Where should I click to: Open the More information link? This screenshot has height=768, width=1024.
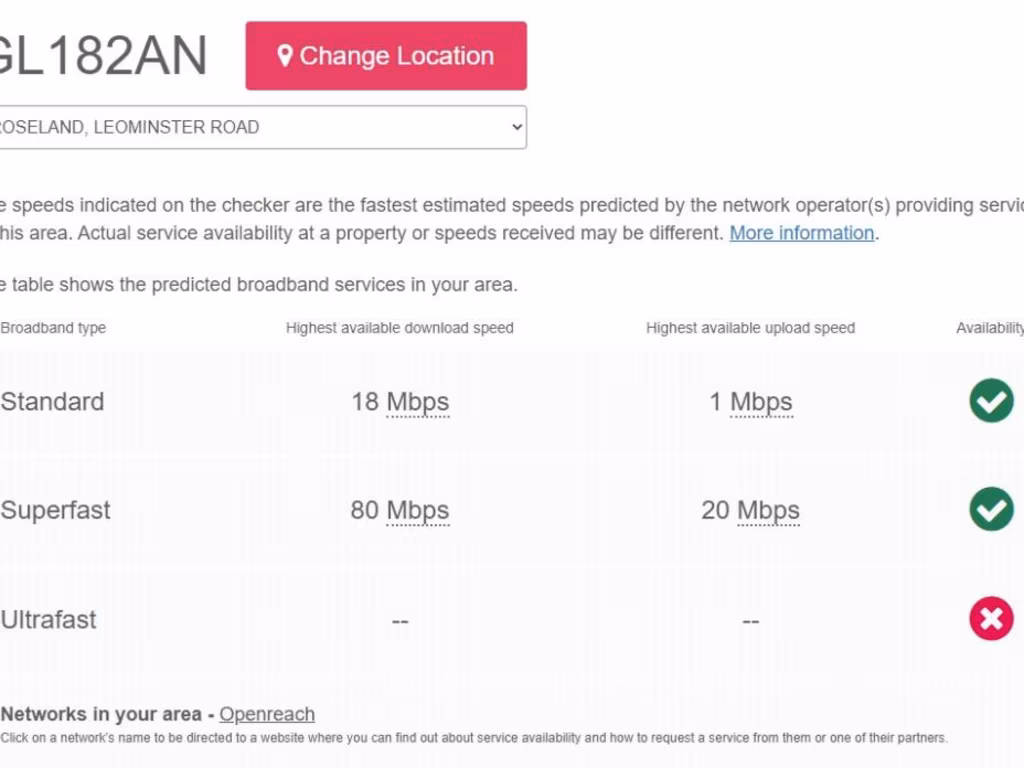tap(801, 233)
